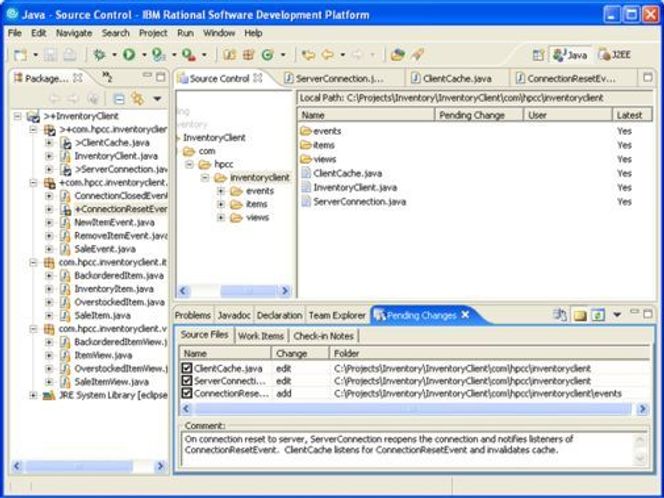Click the Collapse All icon in Package Explorer
This screenshot has height=498, width=664.
coord(119,99)
